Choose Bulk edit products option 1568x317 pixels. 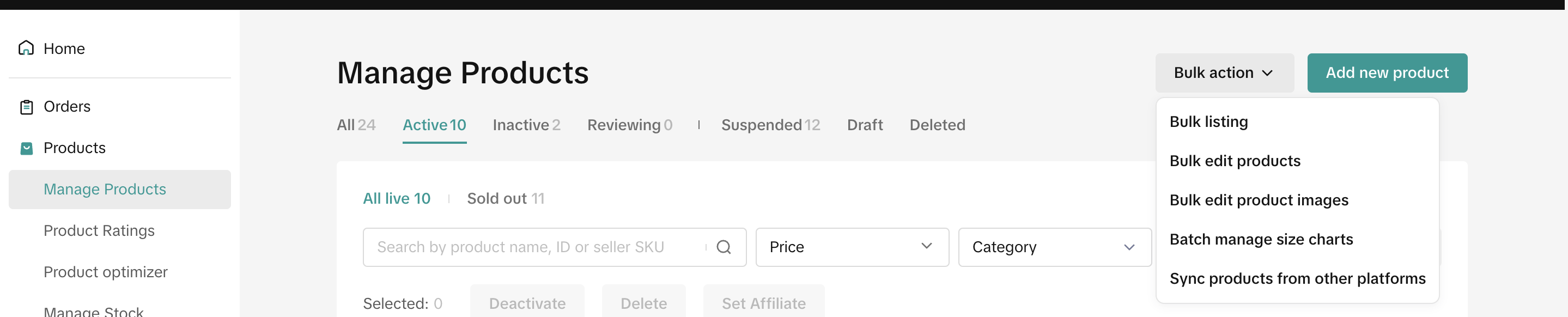coord(1235,161)
